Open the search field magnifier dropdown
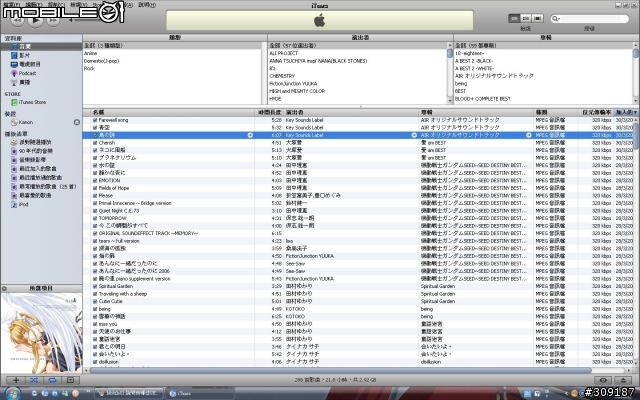Viewport: 640px width, 400px height. tap(556, 18)
